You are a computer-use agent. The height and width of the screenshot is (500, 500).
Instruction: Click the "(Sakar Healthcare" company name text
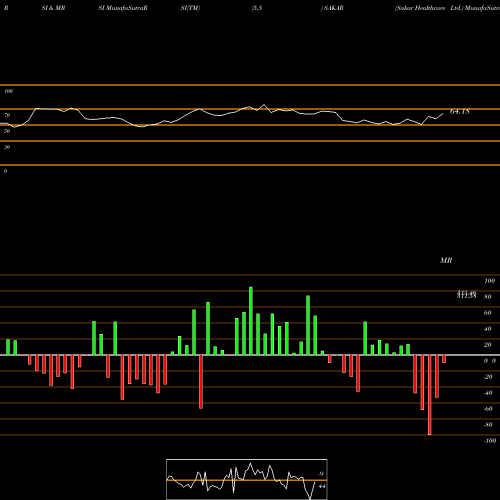pyautogui.click(x=420, y=8)
